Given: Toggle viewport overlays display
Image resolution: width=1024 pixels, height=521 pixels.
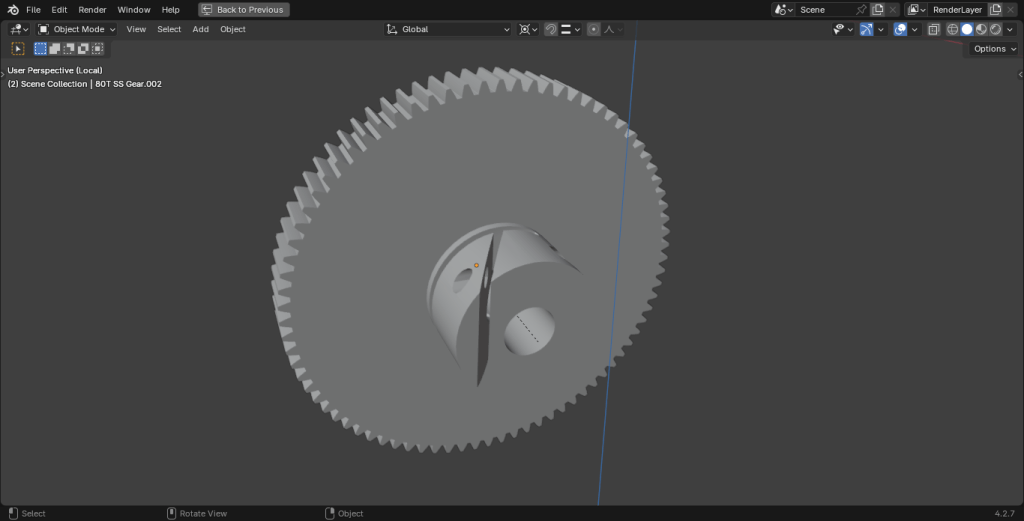Looking at the screenshot, I should pyautogui.click(x=900, y=29).
